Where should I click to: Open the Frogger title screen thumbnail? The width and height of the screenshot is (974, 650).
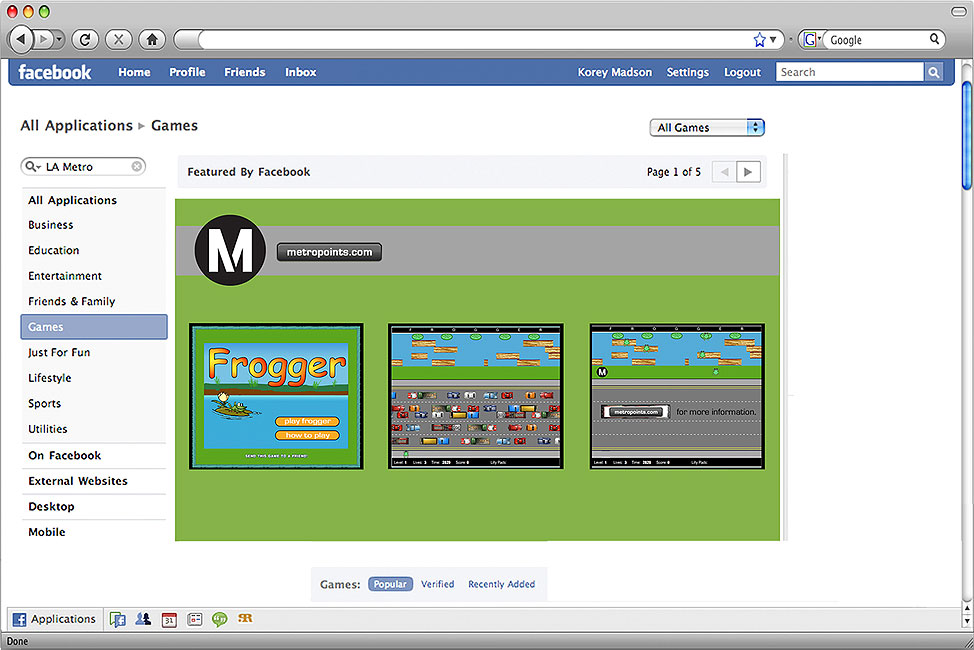tap(276, 396)
